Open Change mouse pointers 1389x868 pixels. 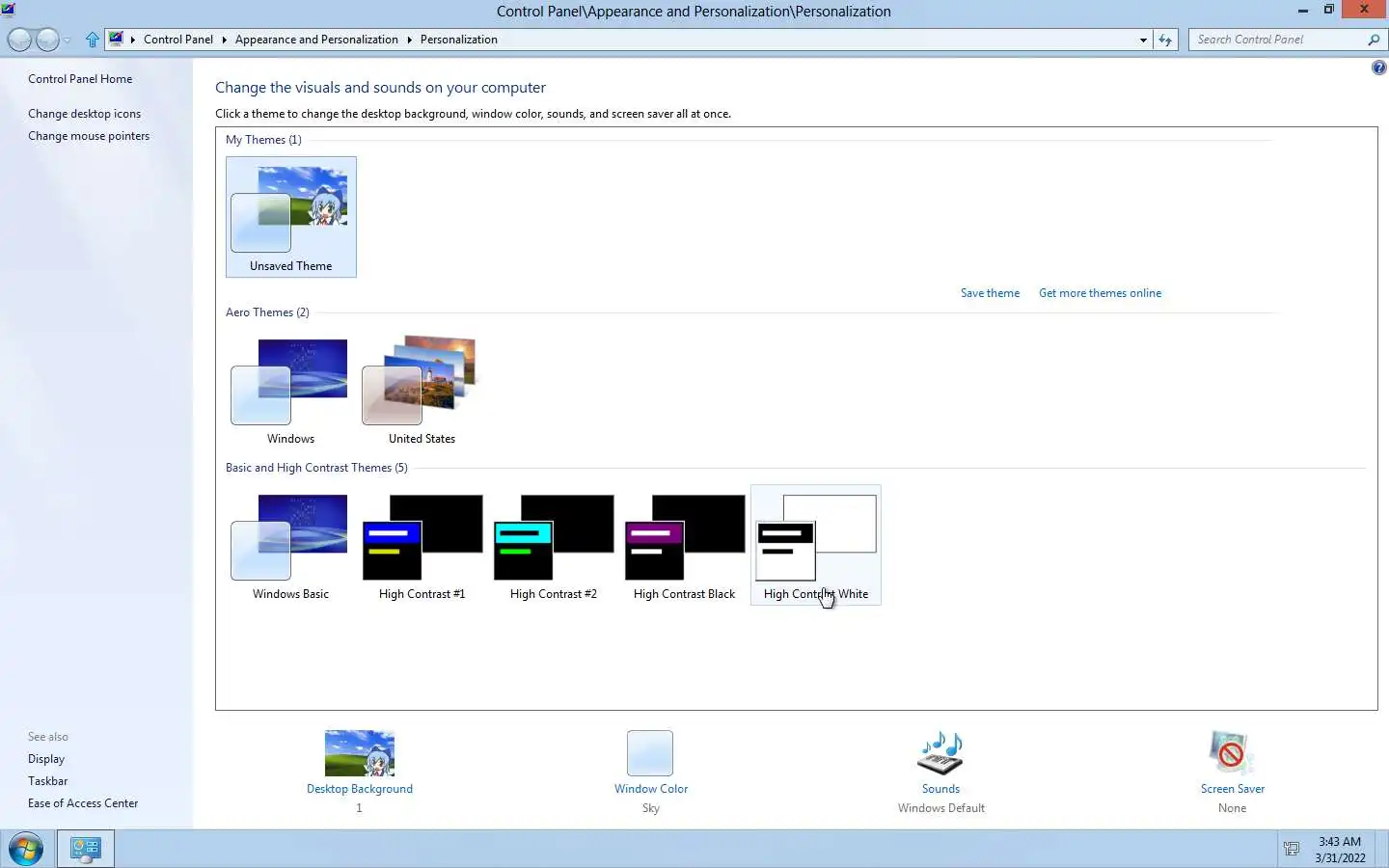coord(89,136)
